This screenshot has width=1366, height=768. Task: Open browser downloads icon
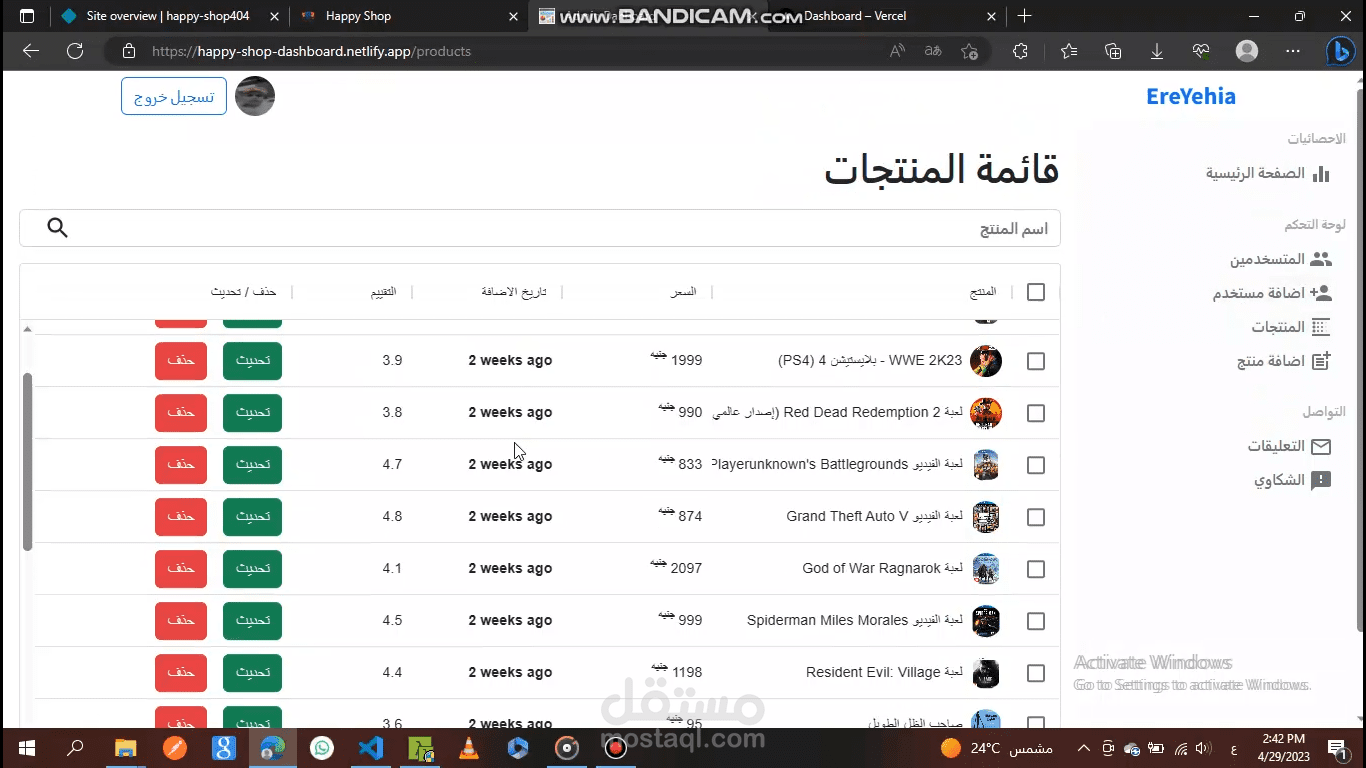[x=1157, y=51]
